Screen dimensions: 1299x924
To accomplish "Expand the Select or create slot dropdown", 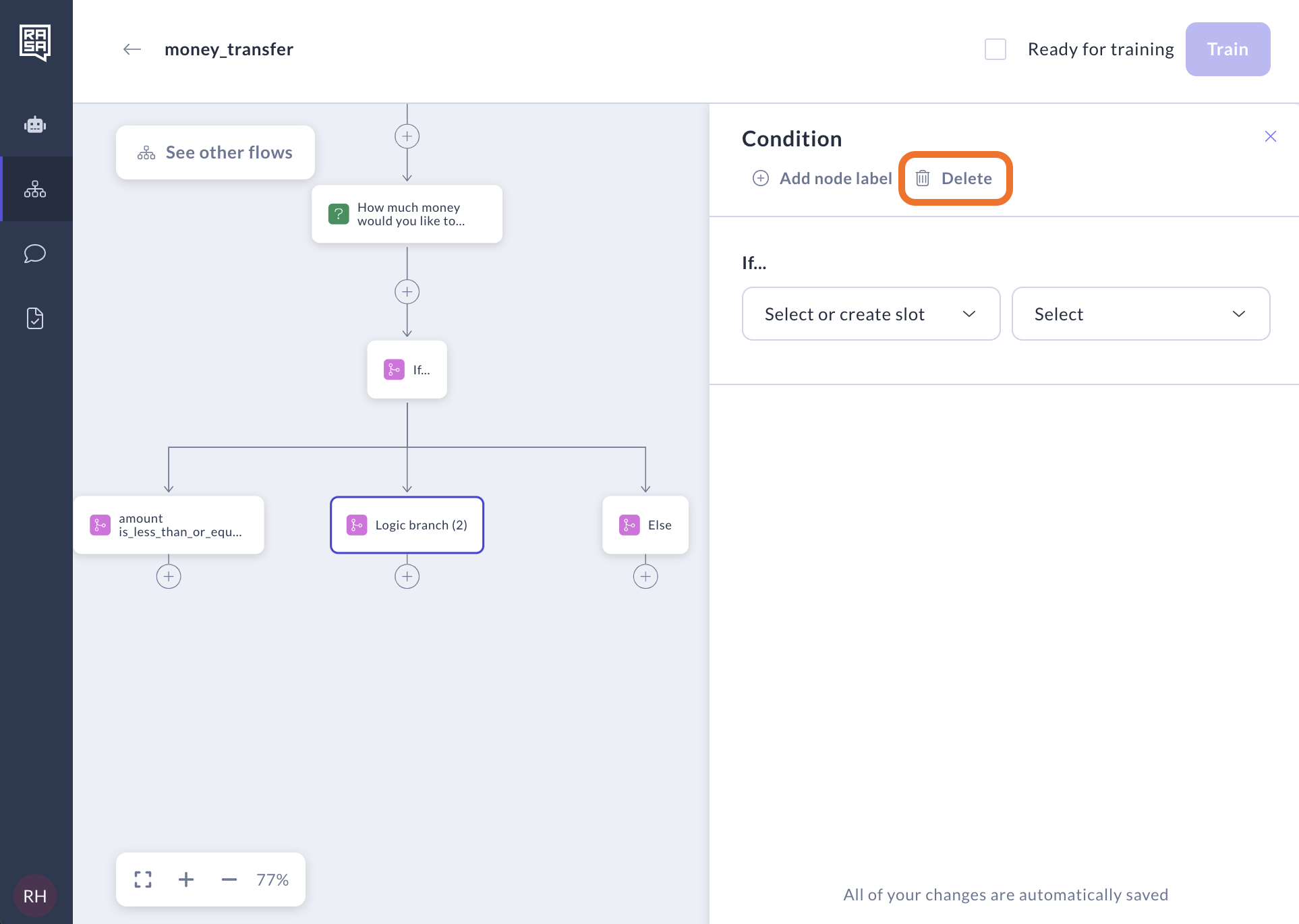I will pyautogui.click(x=871, y=314).
